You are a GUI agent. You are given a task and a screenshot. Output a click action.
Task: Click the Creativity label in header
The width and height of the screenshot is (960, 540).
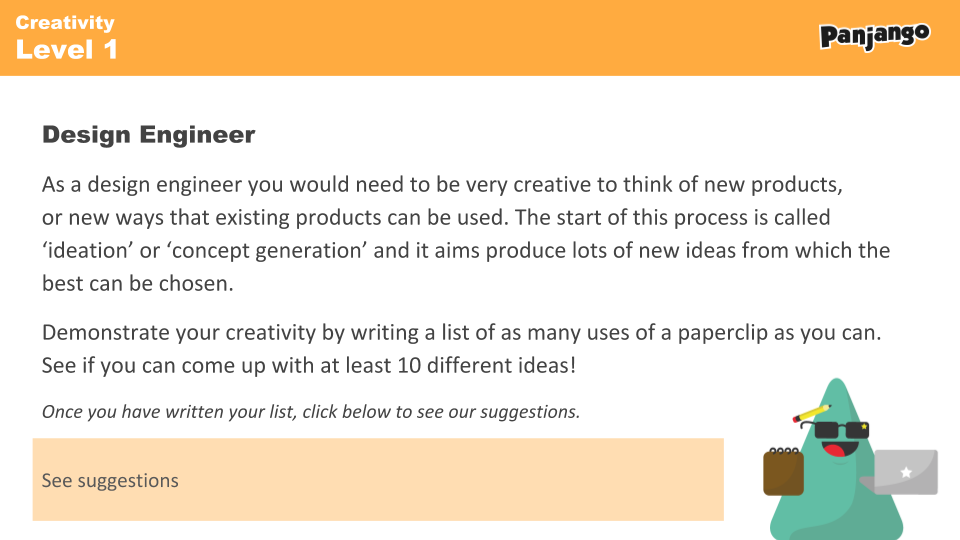point(65,22)
